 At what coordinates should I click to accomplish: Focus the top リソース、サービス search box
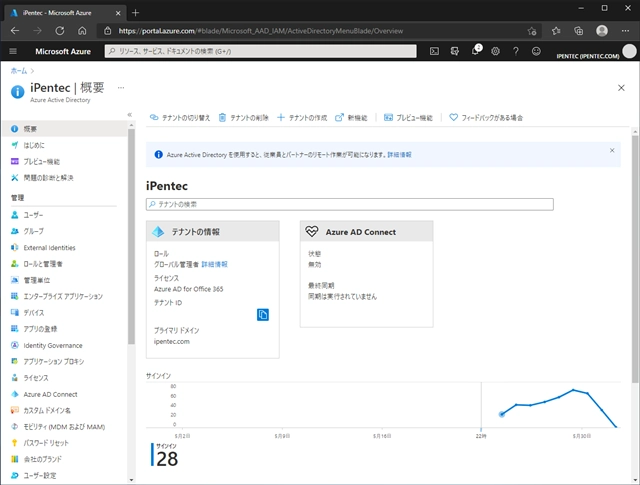(x=260, y=51)
